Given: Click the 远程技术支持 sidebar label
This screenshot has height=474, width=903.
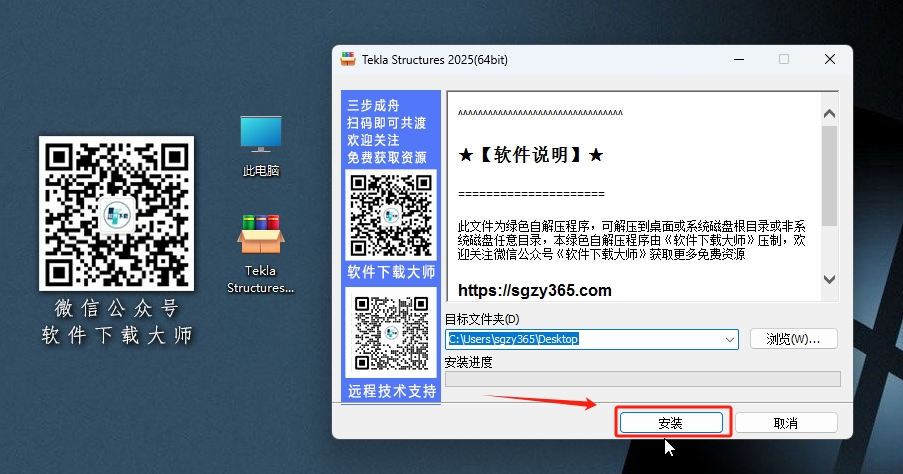Looking at the screenshot, I should [392, 391].
